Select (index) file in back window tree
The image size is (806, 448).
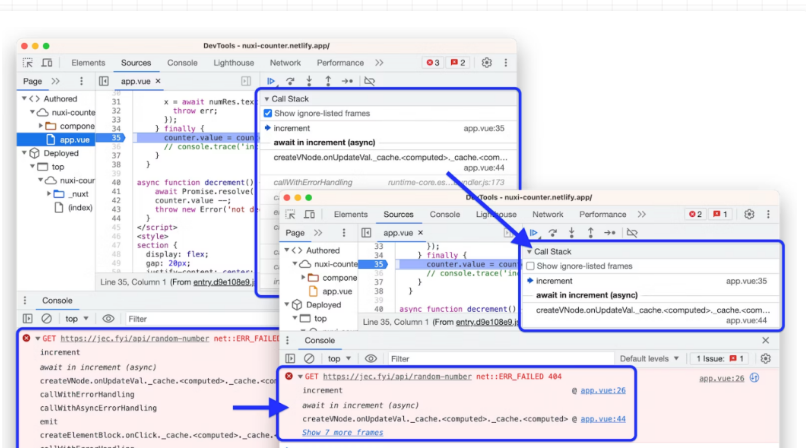coord(80,208)
